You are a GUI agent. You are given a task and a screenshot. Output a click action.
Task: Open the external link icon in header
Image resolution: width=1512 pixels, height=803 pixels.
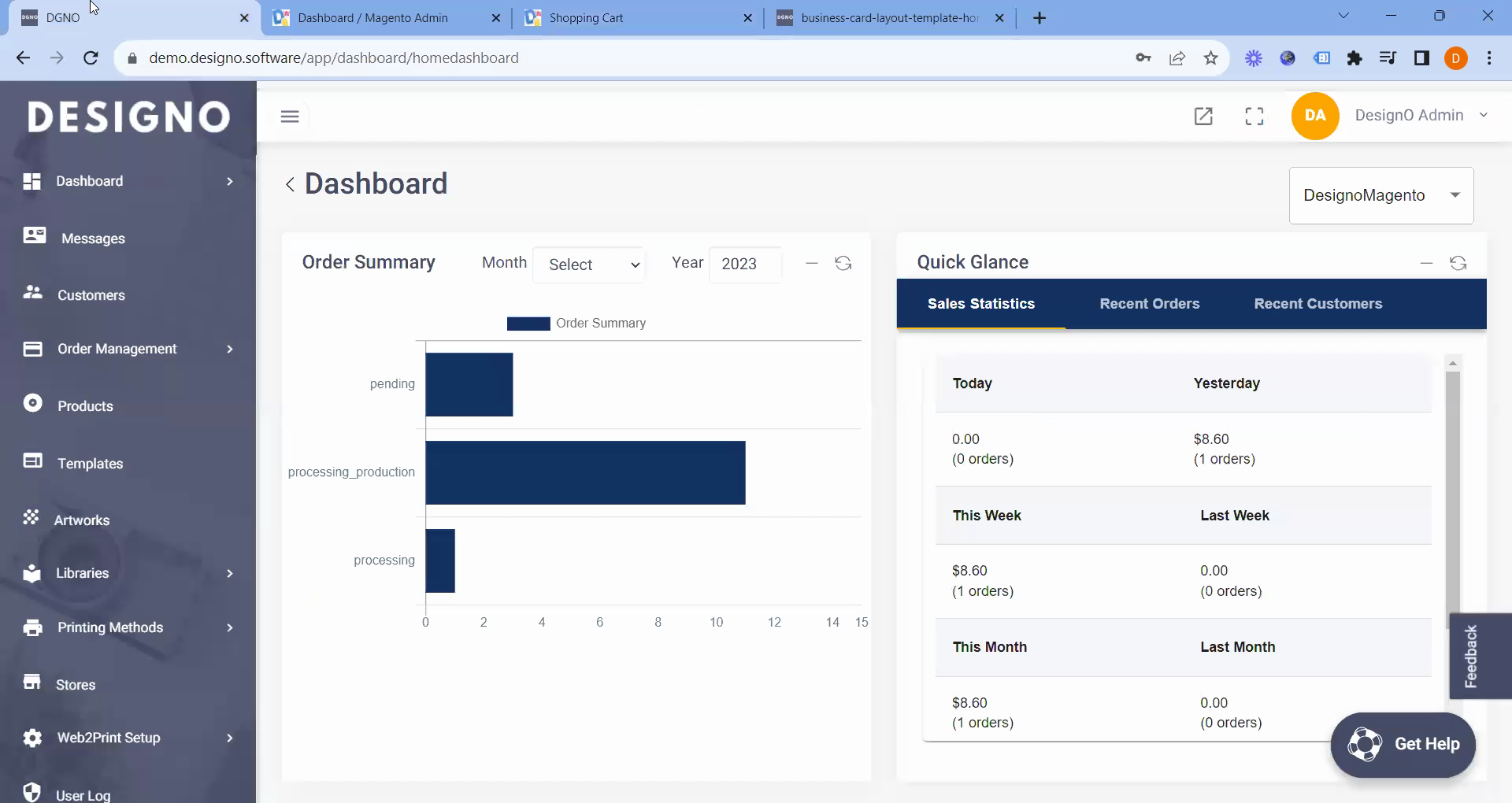coord(1203,117)
